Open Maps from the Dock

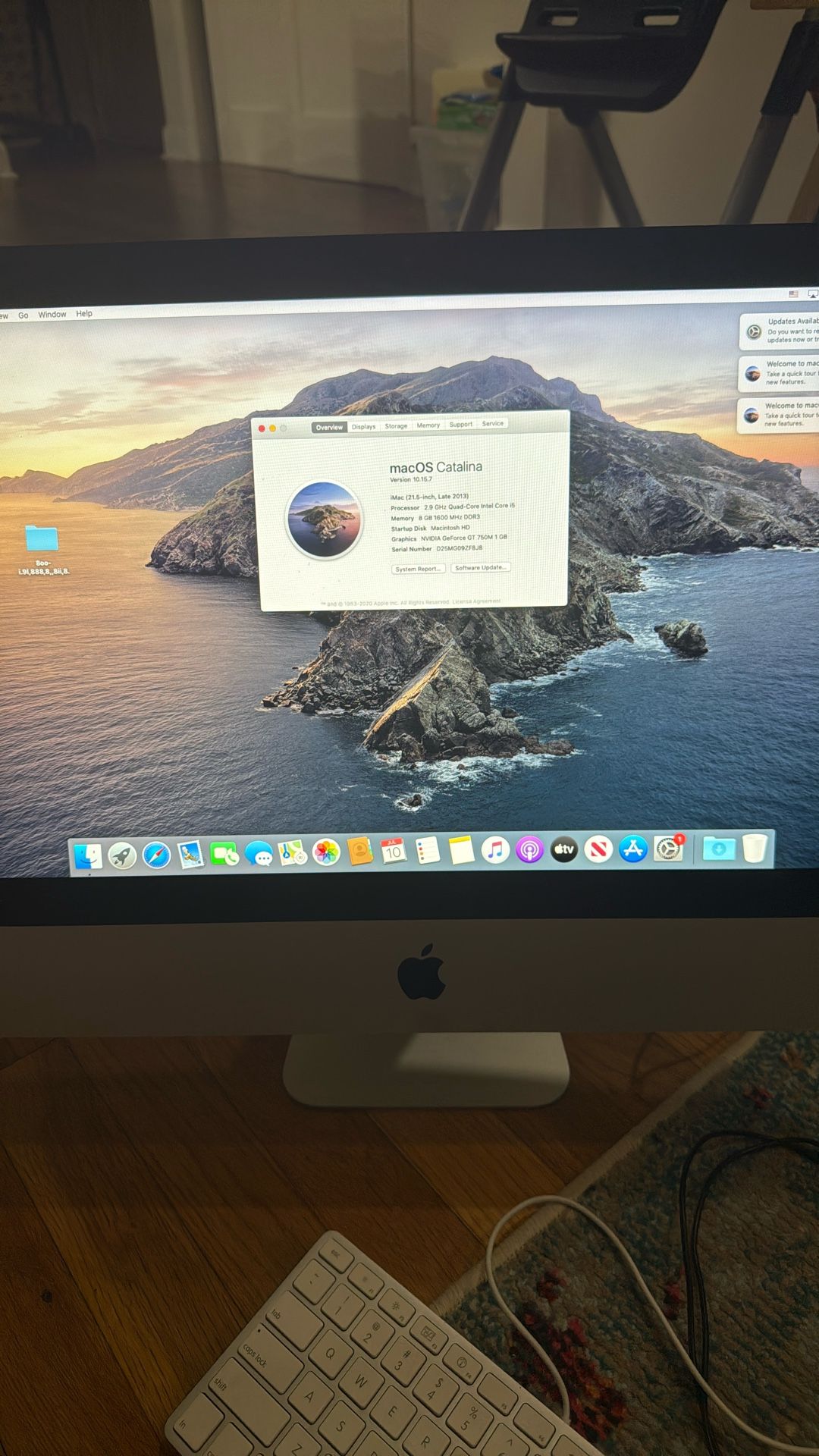(292, 854)
